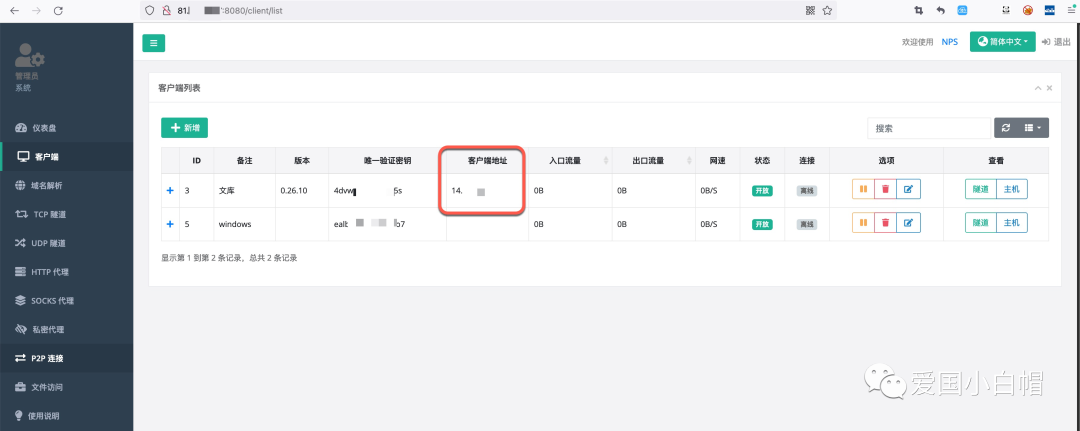View 隧道 for the windows client
Viewport: 1080px width, 431px height.
(981, 222)
